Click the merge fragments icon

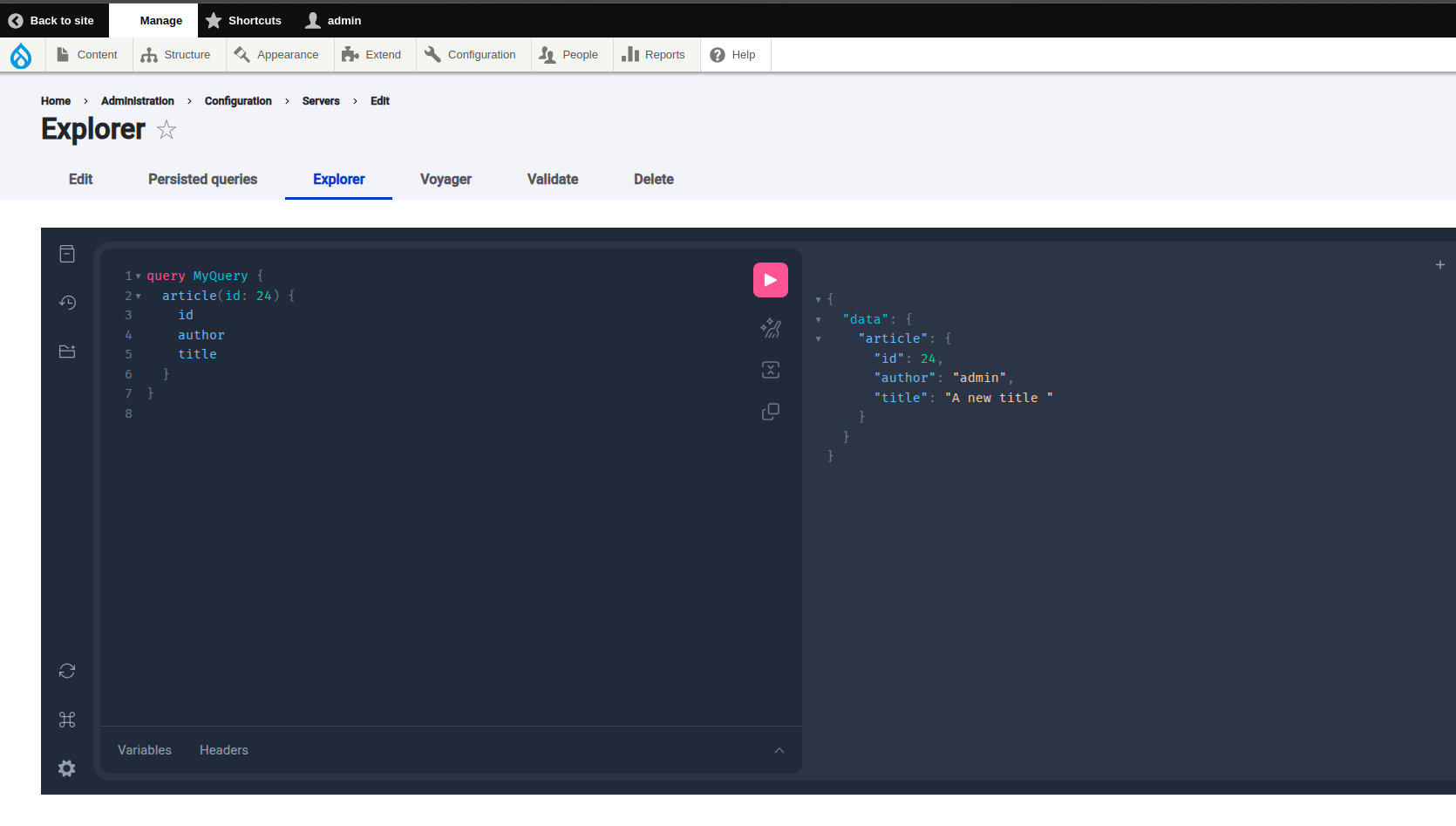tap(771, 370)
